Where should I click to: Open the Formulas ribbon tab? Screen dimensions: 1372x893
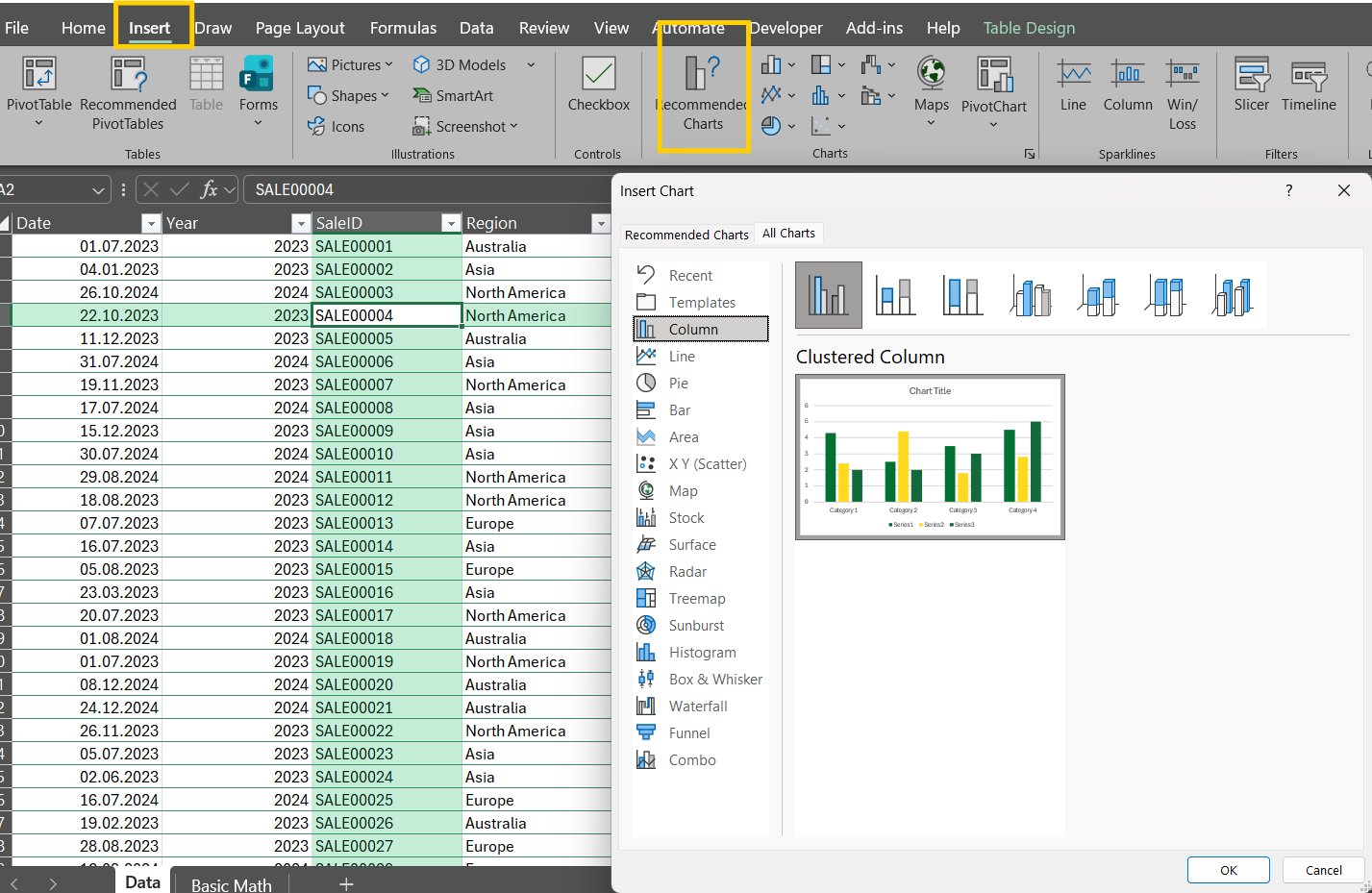pyautogui.click(x=403, y=28)
